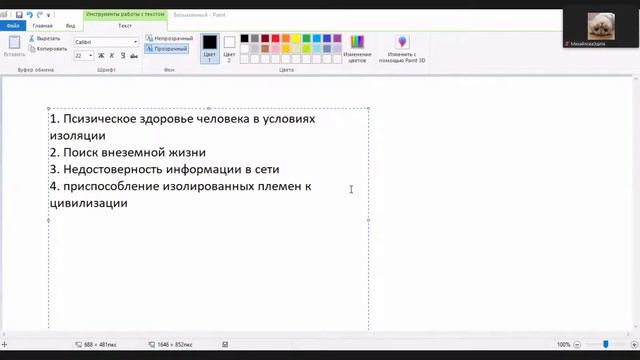The height and width of the screenshot is (360, 640).
Task: Click the zoom in plus button
Action: coord(634,345)
